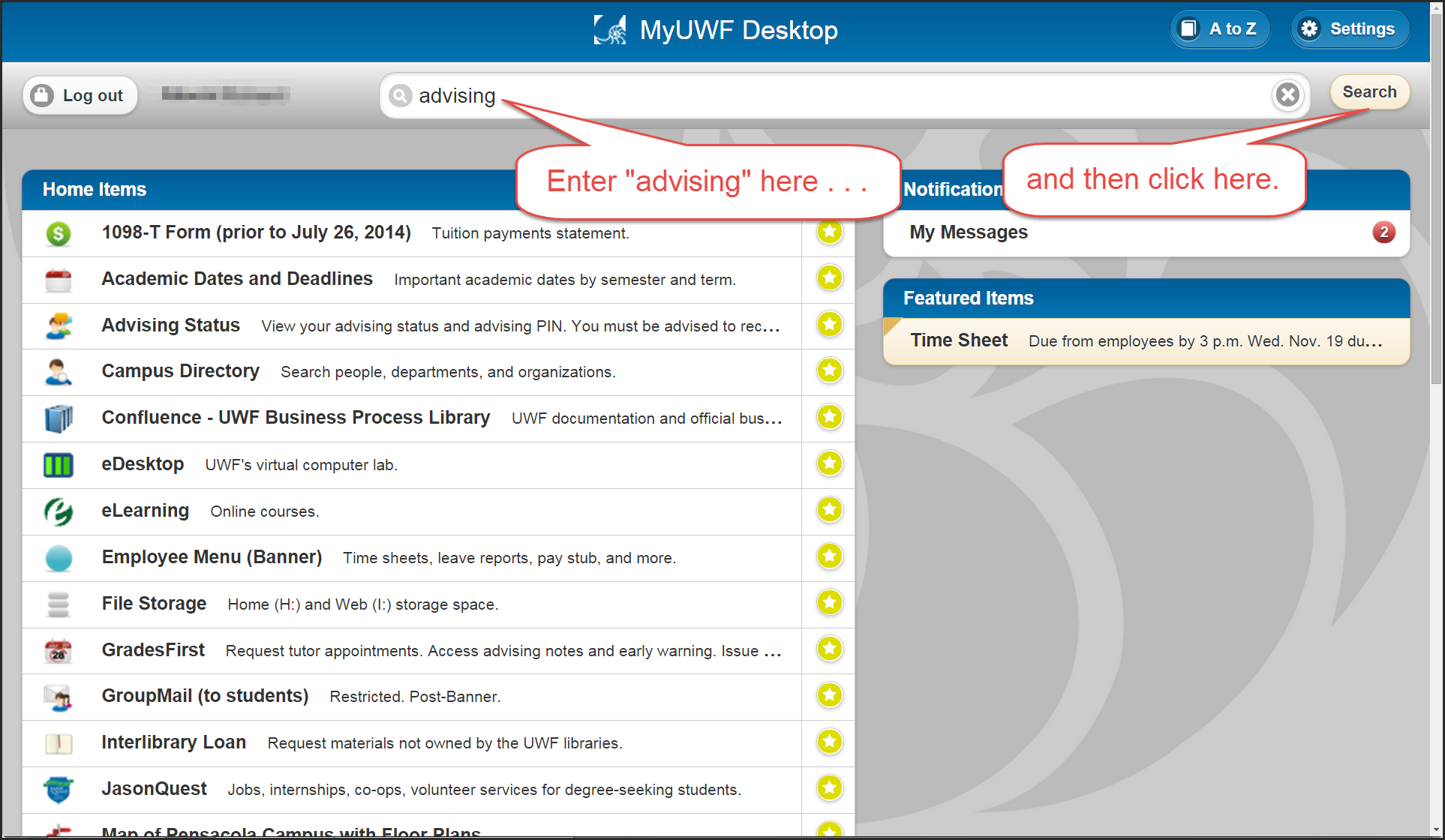The image size is (1445, 840).
Task: Toggle favorite star for Confluence row
Action: pyautogui.click(x=830, y=417)
